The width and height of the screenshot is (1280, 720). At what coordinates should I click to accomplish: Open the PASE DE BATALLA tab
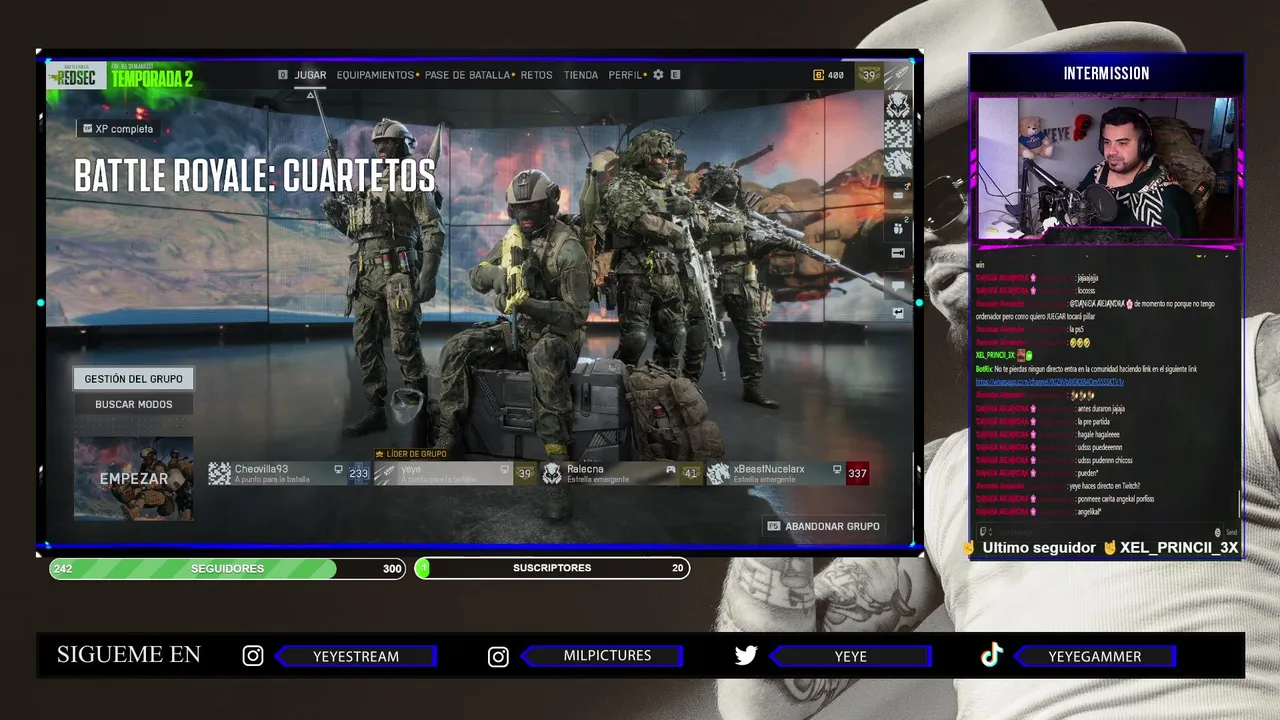pos(467,75)
